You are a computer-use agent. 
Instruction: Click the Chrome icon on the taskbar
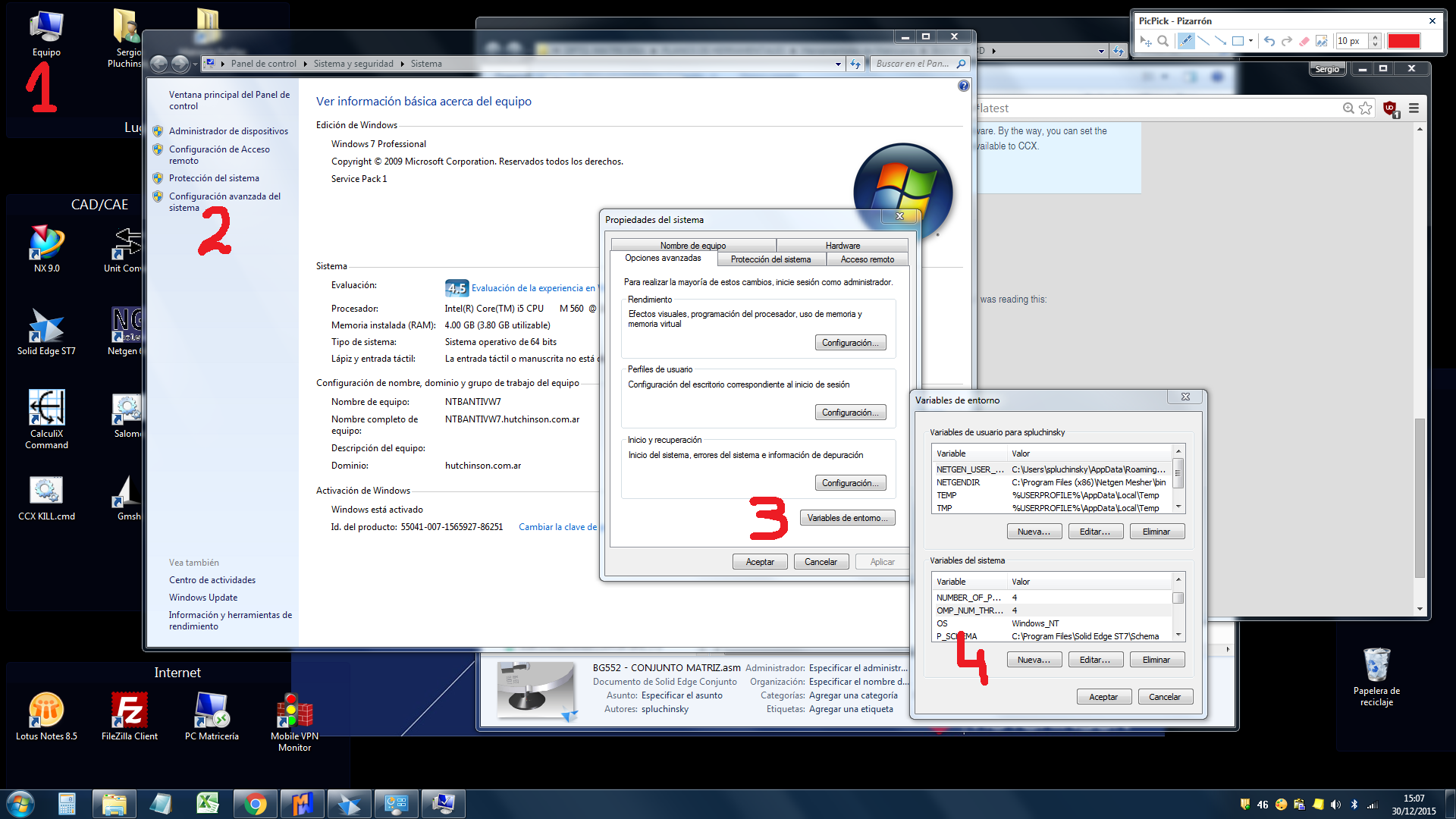[256, 804]
